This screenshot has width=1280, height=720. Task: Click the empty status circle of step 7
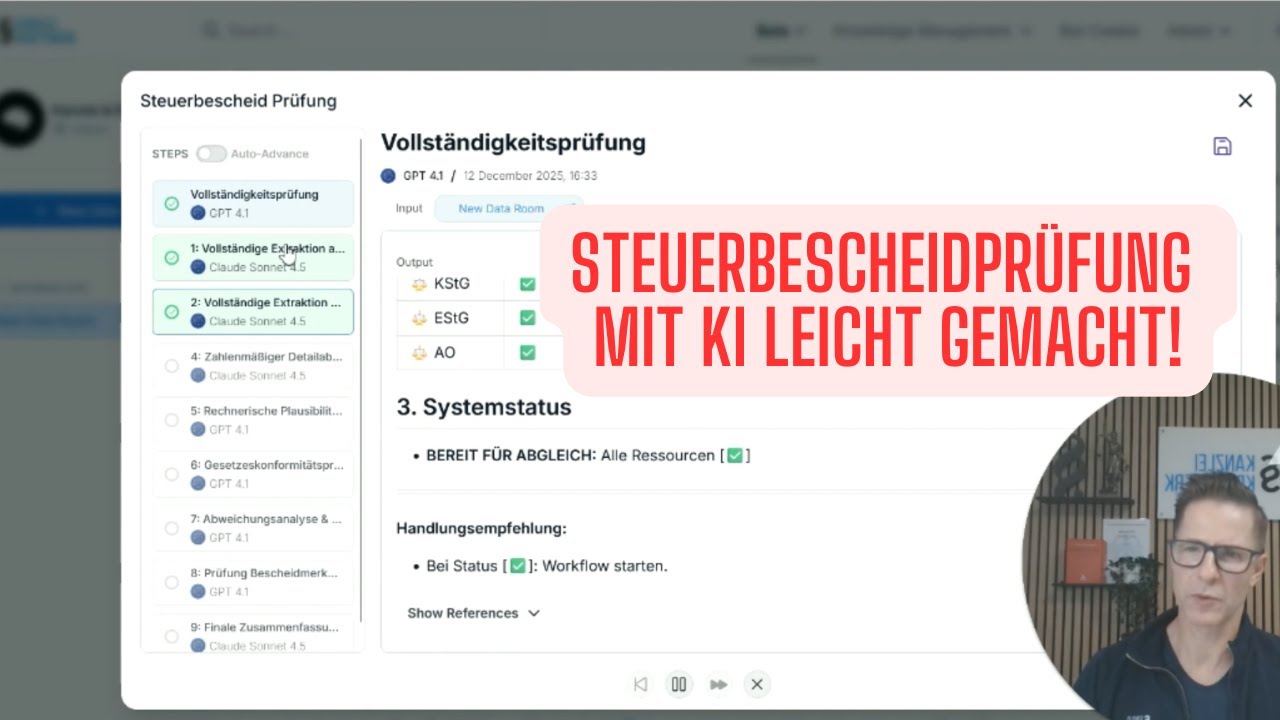click(171, 528)
